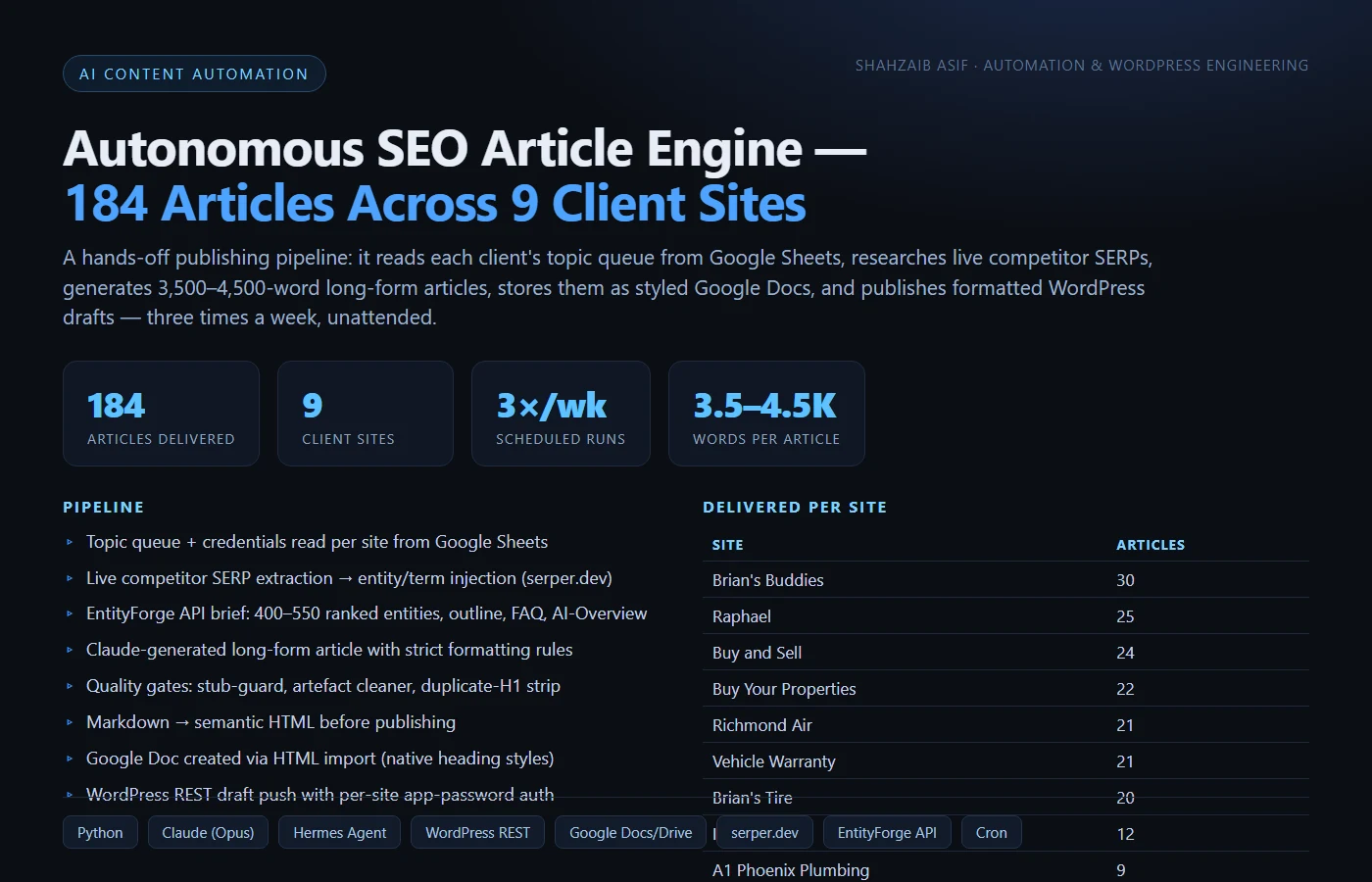Click the EntityForge API brief pipeline item

click(x=367, y=613)
